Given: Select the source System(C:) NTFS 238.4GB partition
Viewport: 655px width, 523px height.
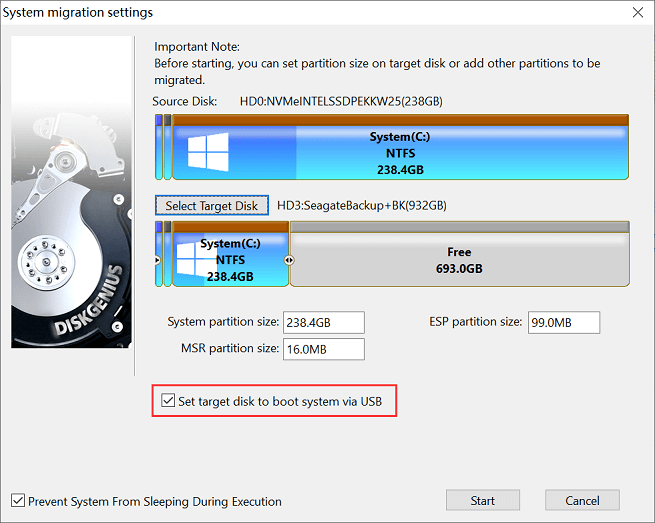Looking at the screenshot, I should coord(400,154).
